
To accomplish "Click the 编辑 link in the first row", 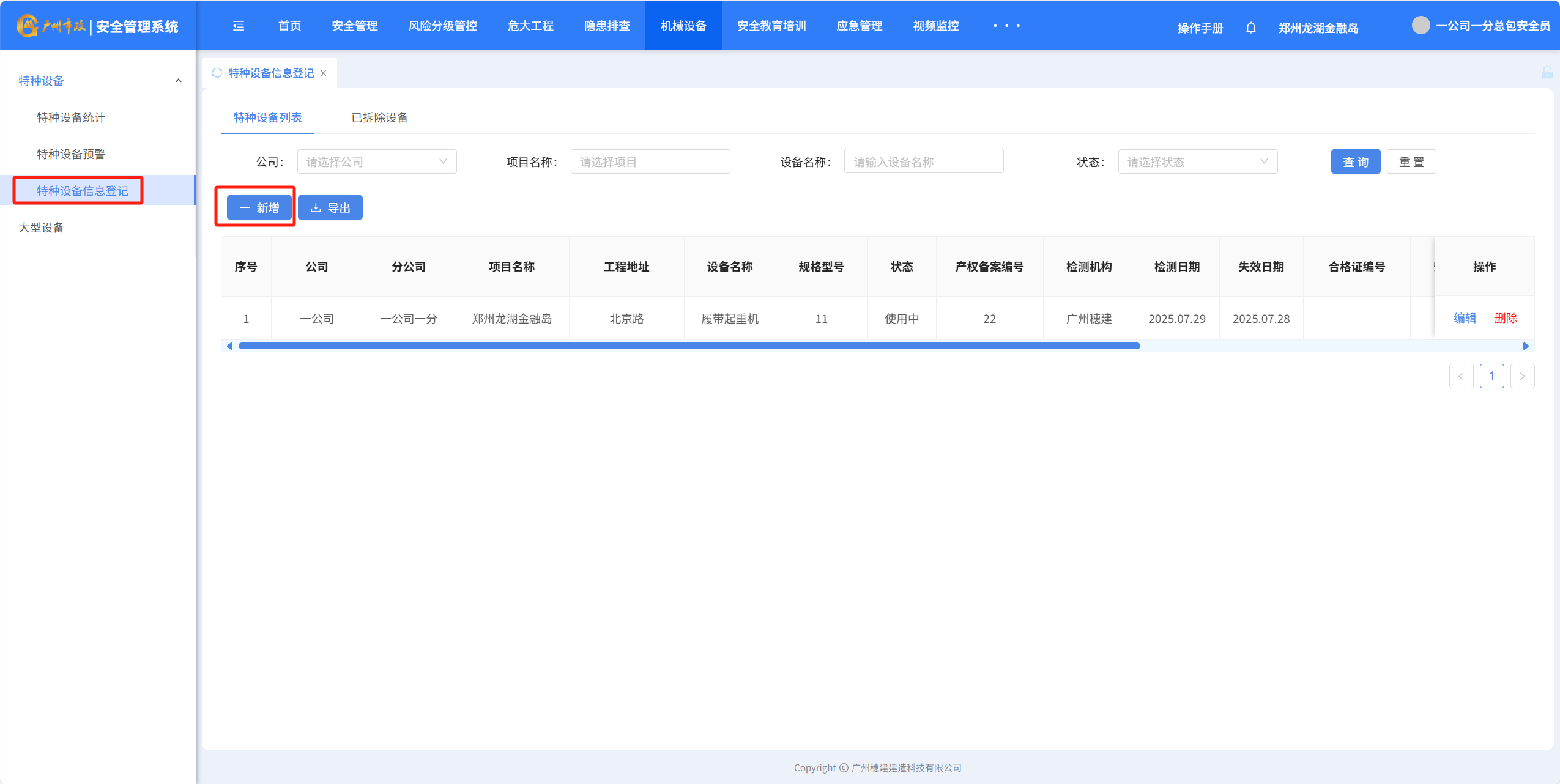I will tap(1465, 318).
